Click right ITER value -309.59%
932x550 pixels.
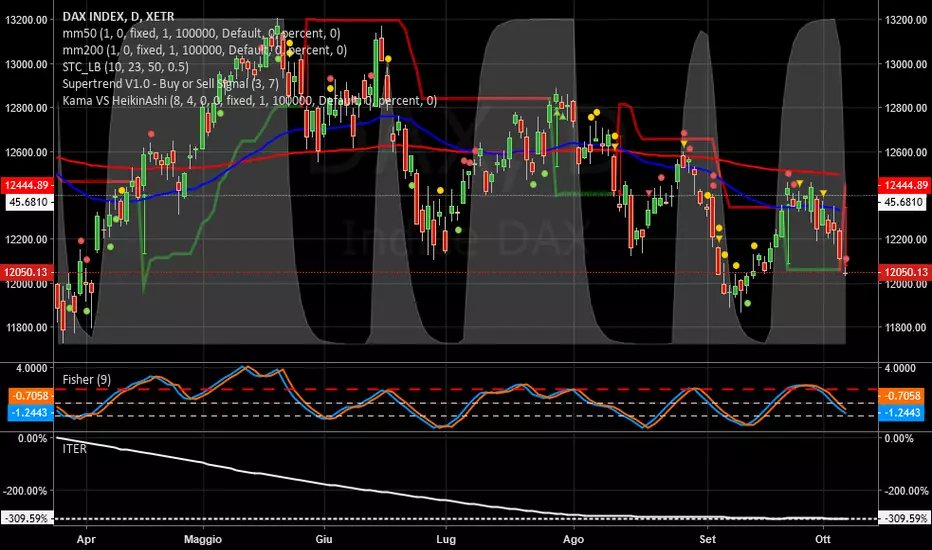coord(905,518)
